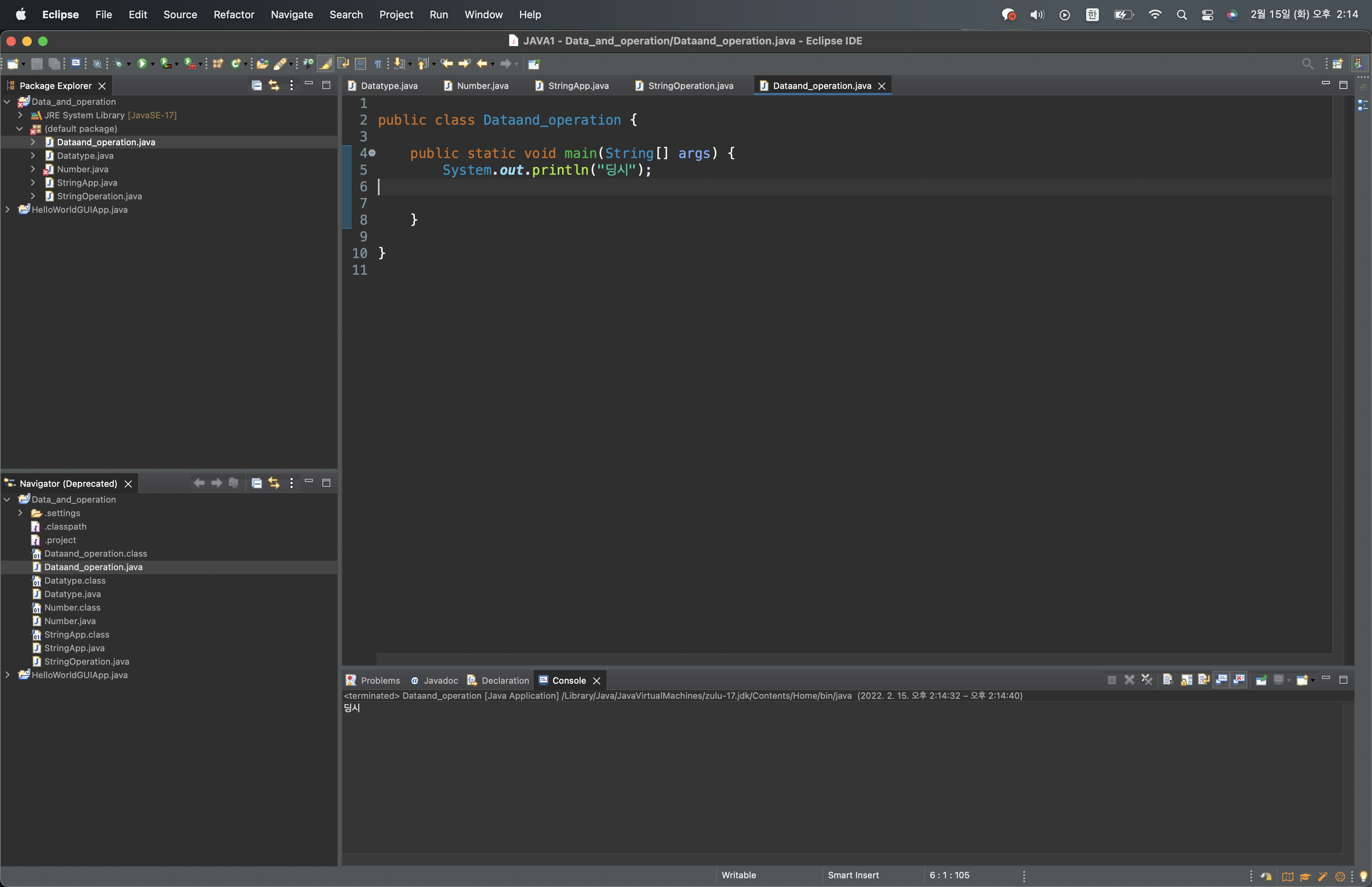Switch to the StringApp.java editor tab

point(578,85)
